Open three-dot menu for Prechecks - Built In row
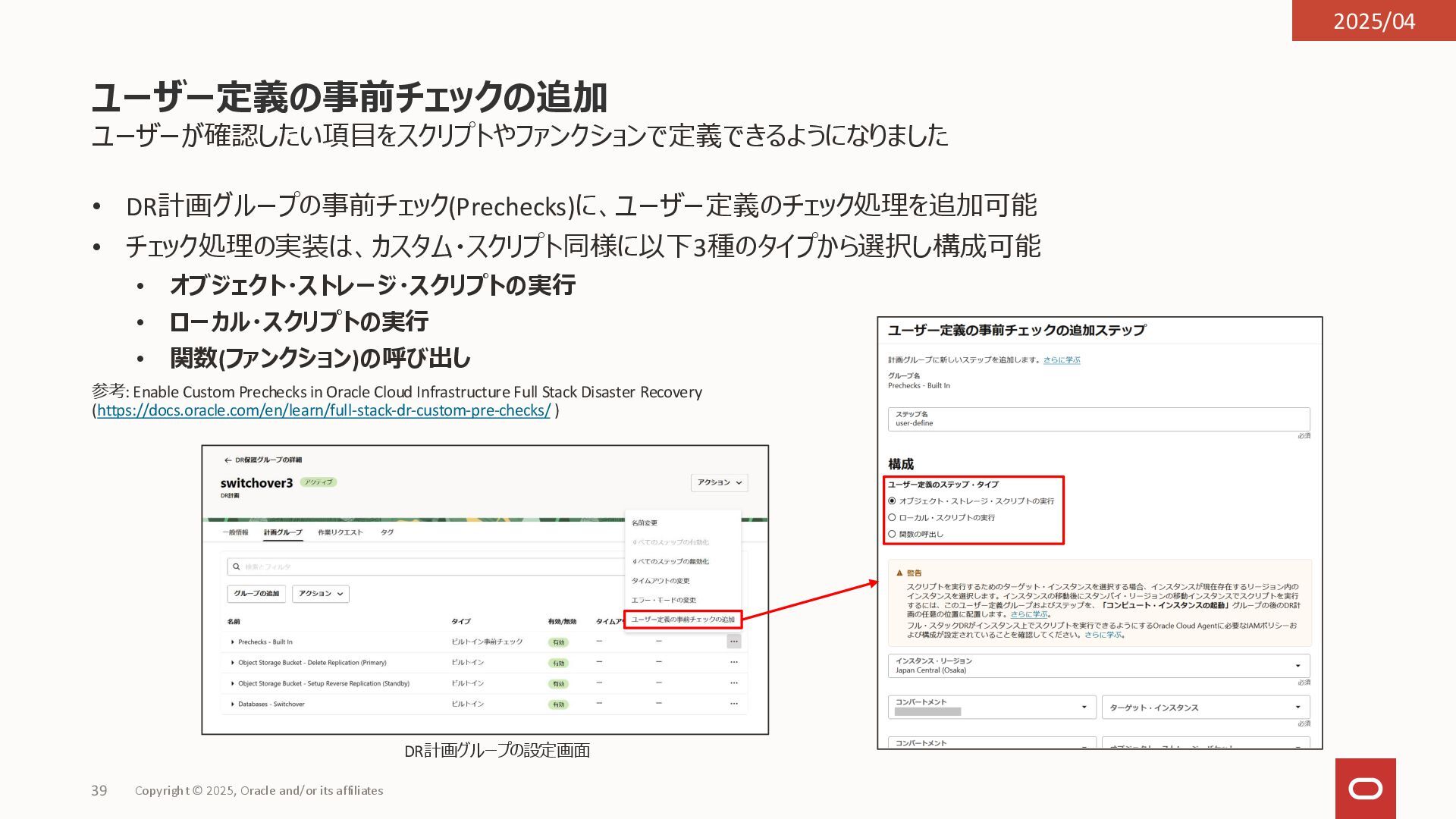The height and width of the screenshot is (819, 1456). click(733, 642)
